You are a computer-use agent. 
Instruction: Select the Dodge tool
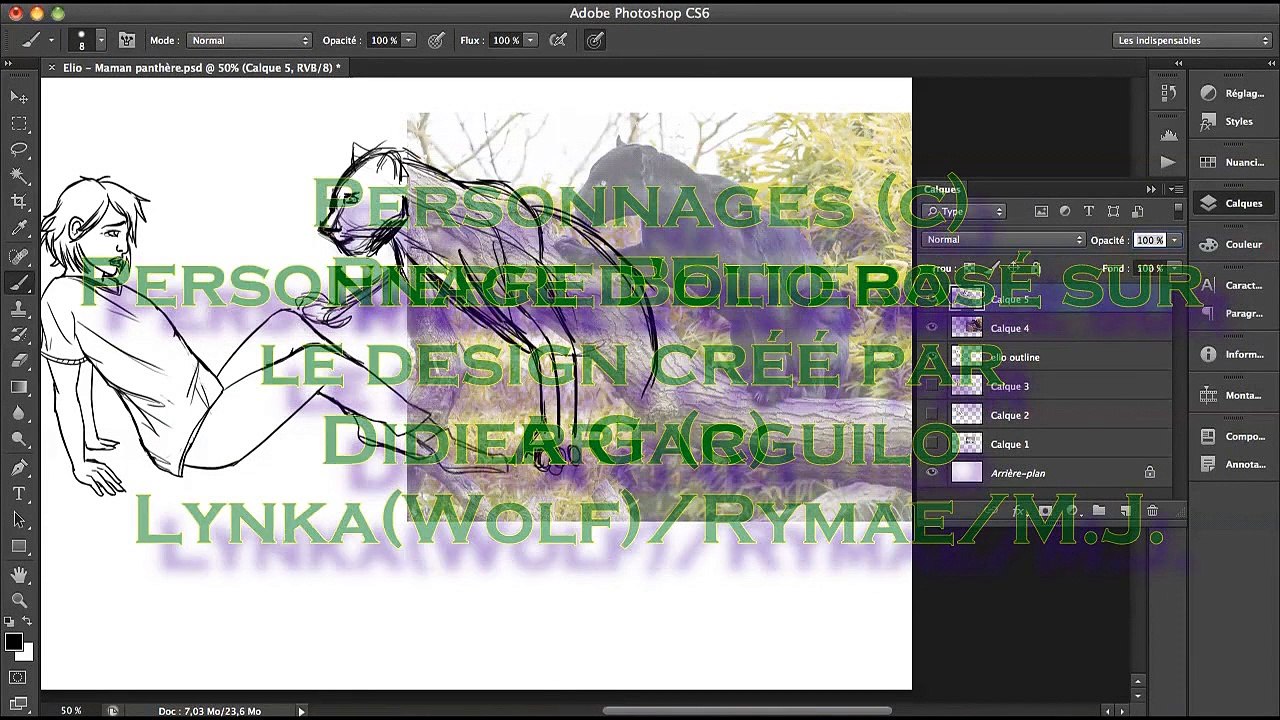click(19, 439)
